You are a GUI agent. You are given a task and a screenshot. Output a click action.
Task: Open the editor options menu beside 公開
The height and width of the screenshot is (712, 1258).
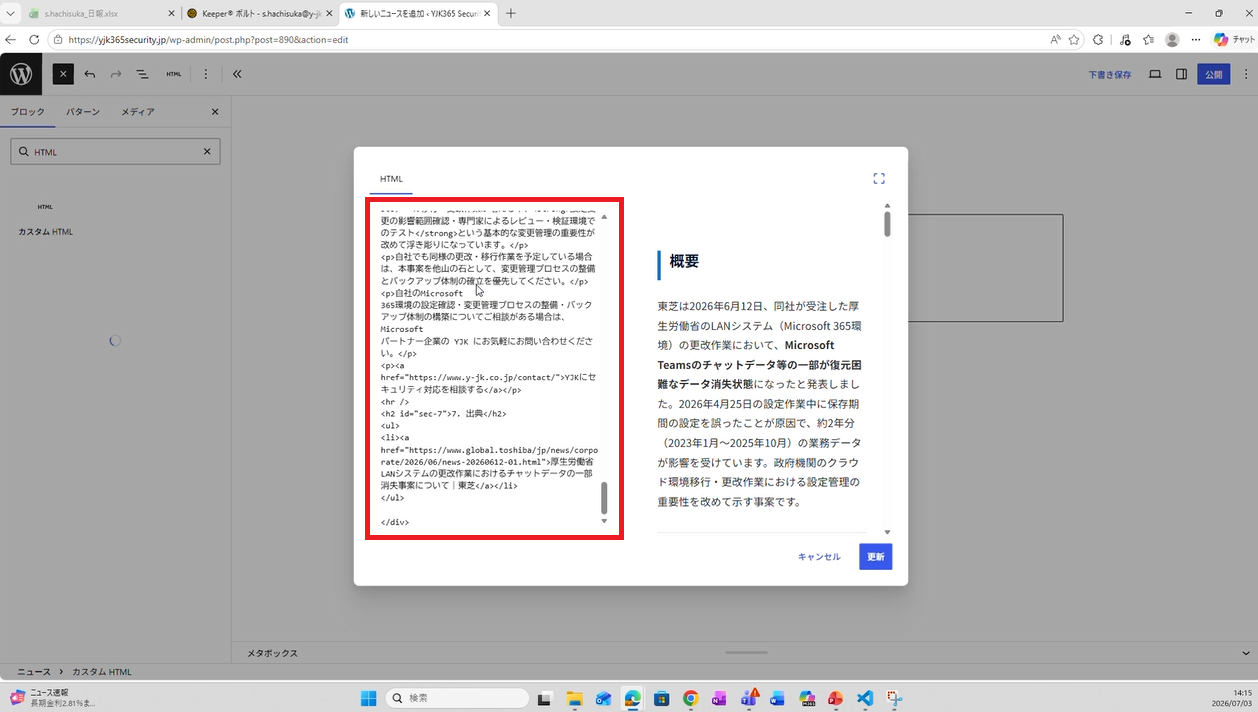click(1246, 74)
